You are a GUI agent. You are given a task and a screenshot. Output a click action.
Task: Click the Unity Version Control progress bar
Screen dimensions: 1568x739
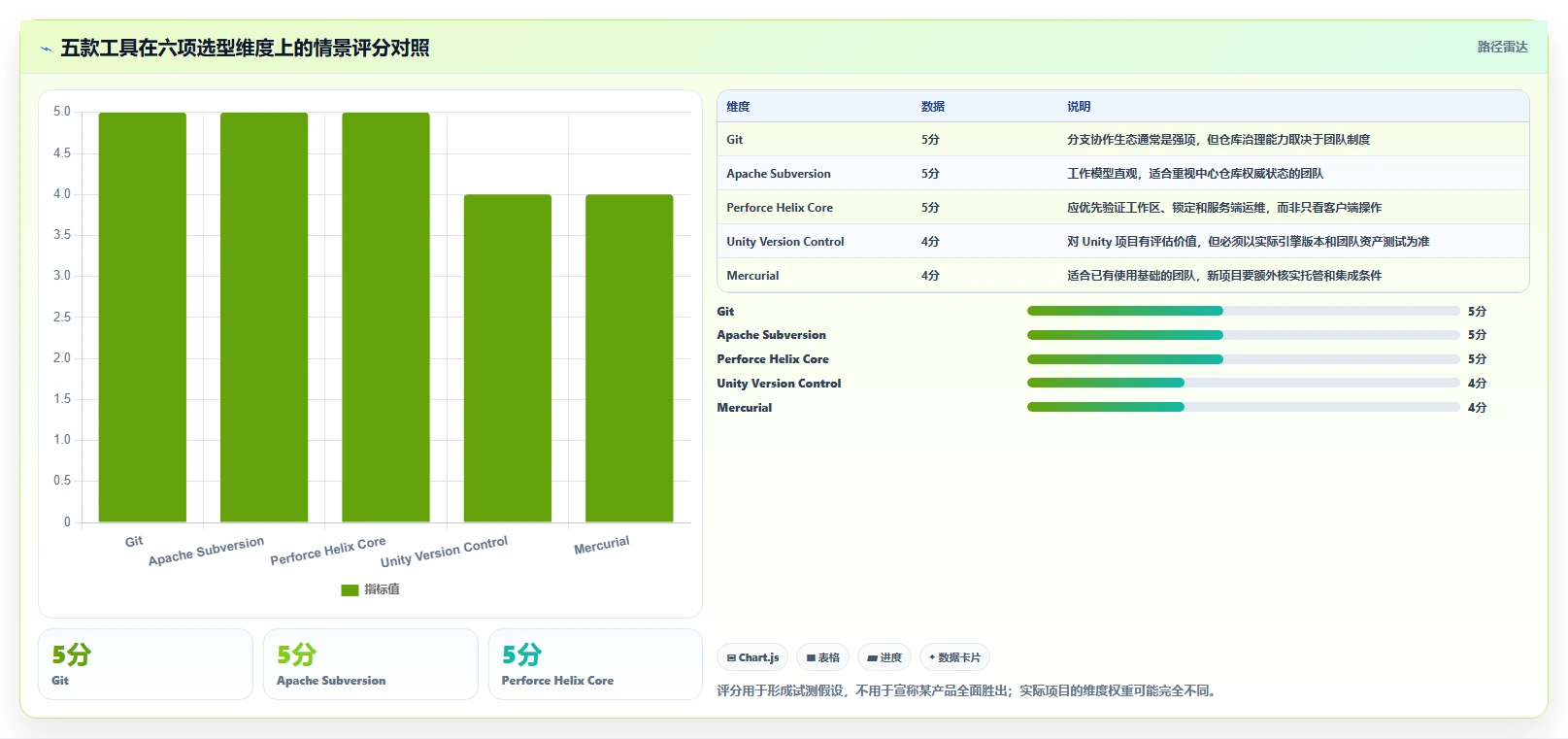1243,383
